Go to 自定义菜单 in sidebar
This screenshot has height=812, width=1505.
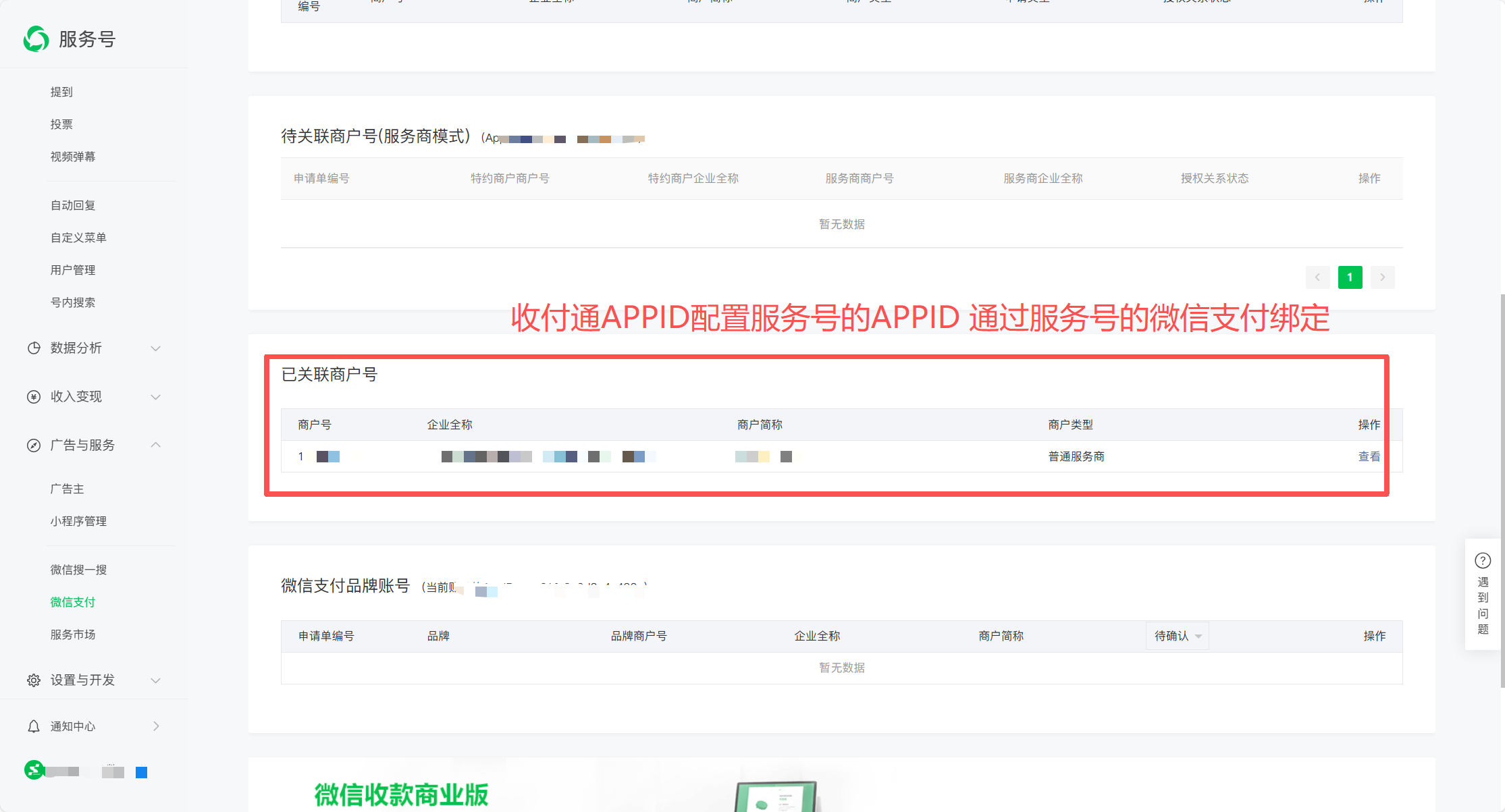point(78,238)
